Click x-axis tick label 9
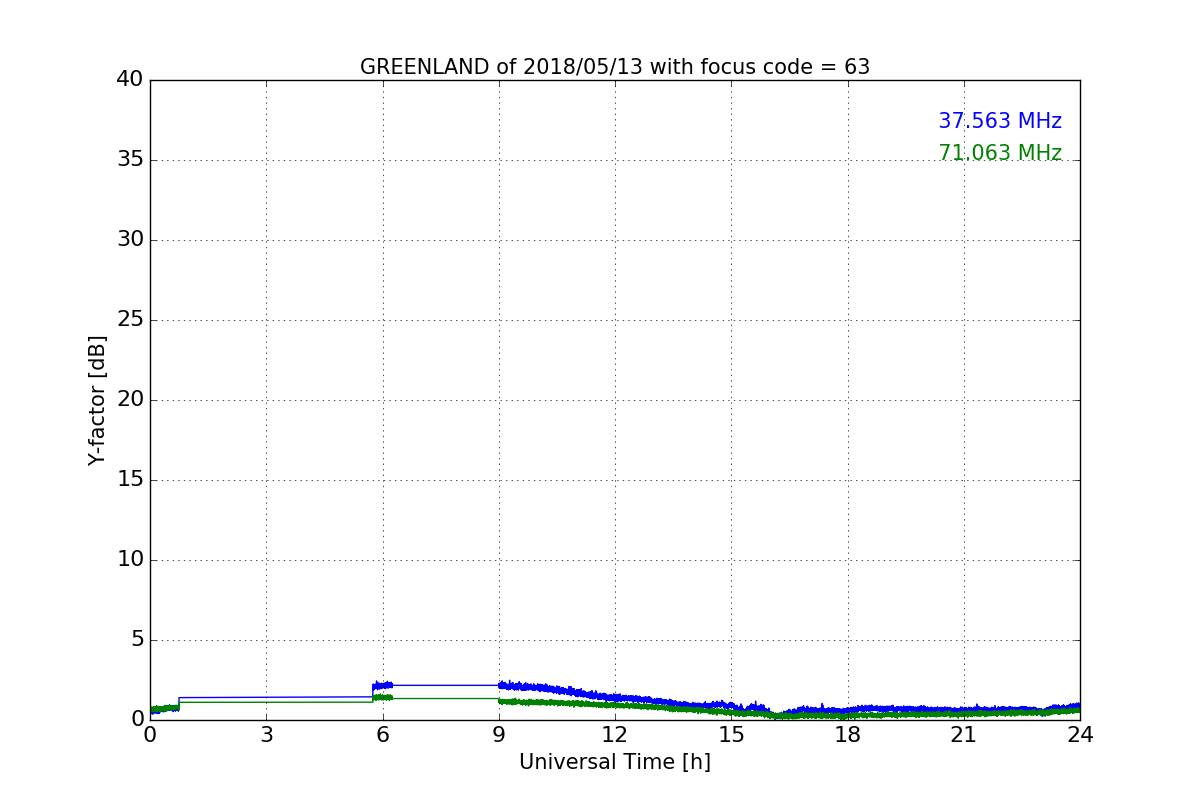The width and height of the screenshot is (1200, 800). (x=499, y=735)
